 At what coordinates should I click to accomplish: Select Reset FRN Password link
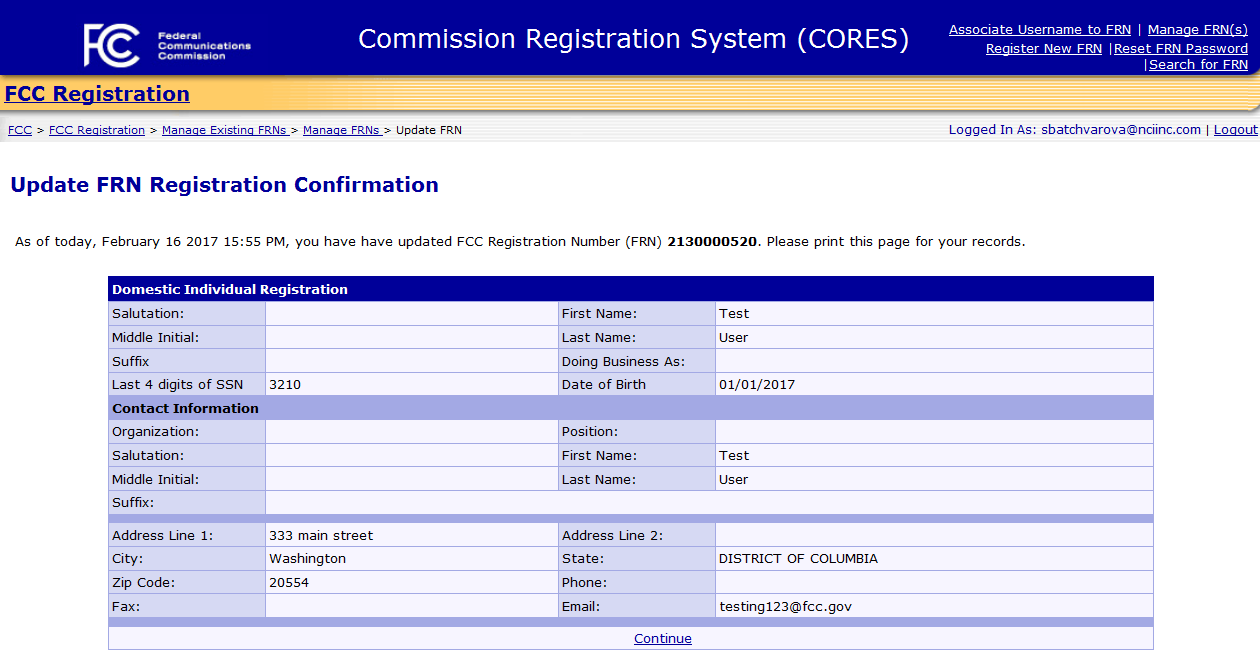(x=1180, y=48)
